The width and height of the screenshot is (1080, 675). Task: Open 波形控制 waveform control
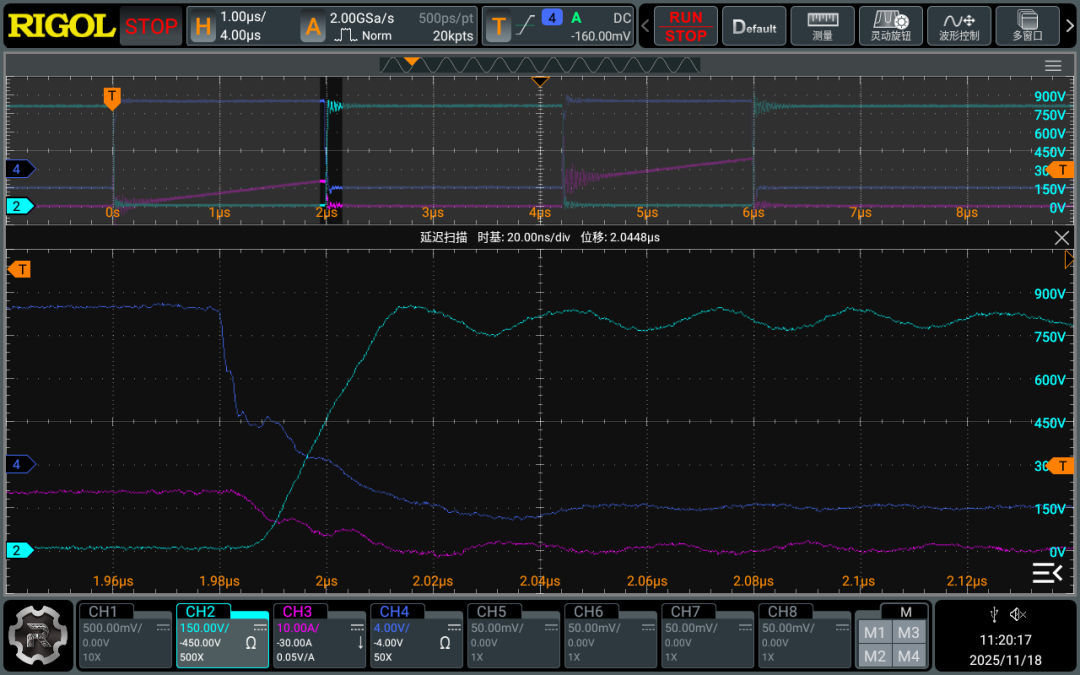click(959, 26)
